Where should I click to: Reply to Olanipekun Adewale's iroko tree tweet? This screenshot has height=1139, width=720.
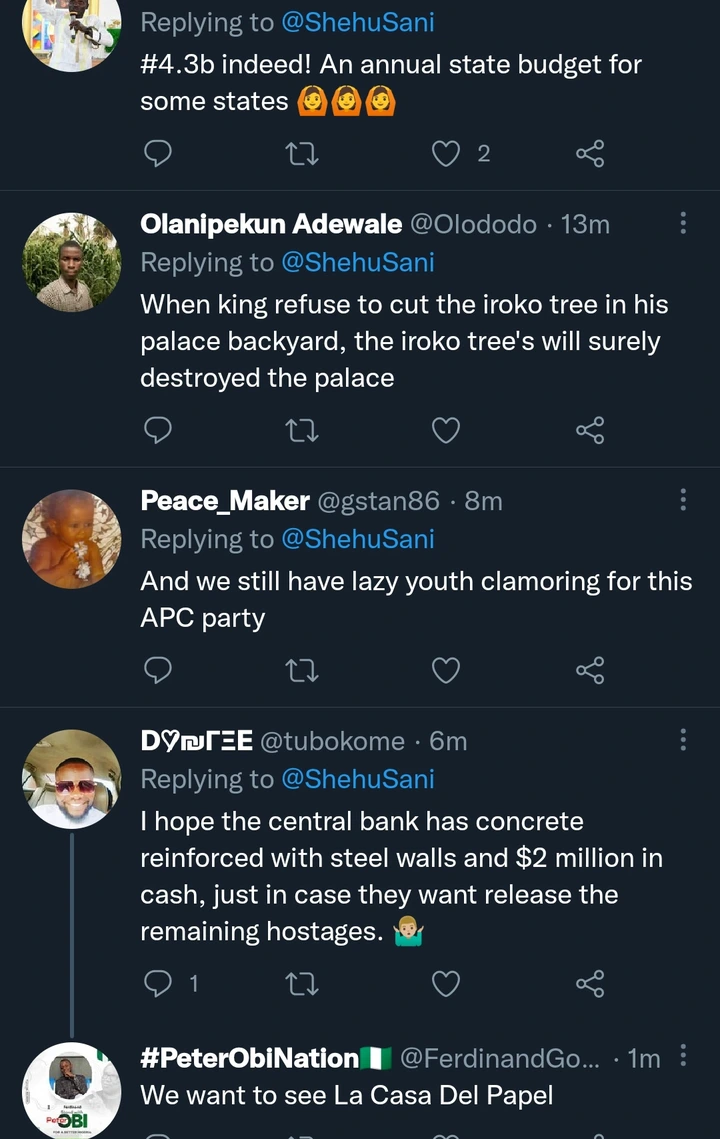point(158,430)
